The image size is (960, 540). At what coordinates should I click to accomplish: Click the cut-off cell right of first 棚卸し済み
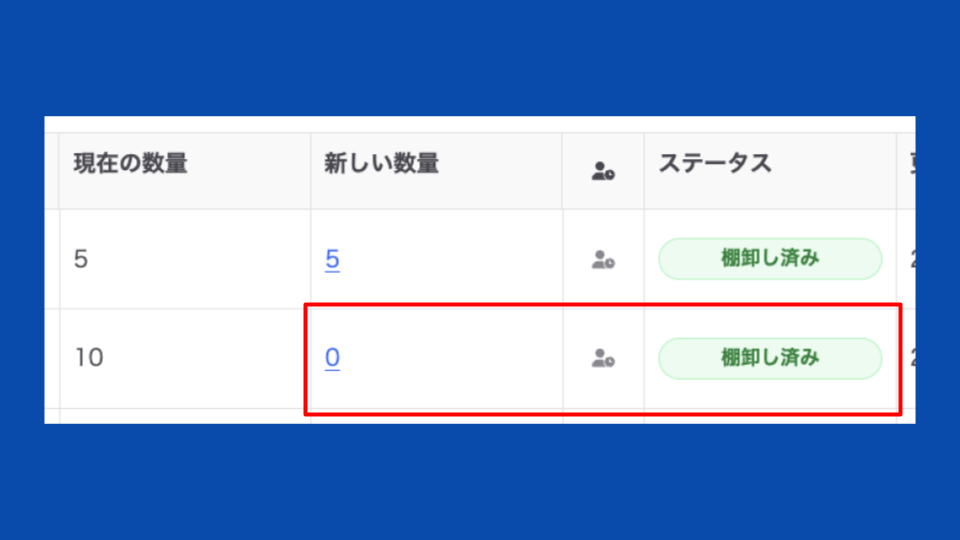(x=907, y=260)
